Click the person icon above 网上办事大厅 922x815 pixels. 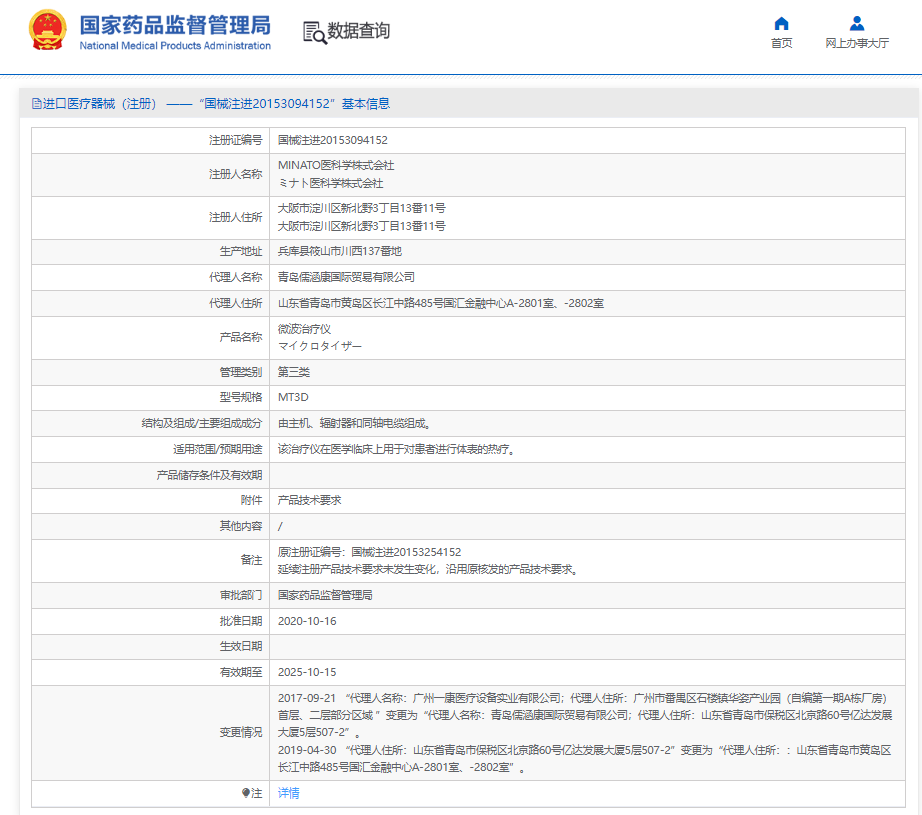[x=856, y=23]
